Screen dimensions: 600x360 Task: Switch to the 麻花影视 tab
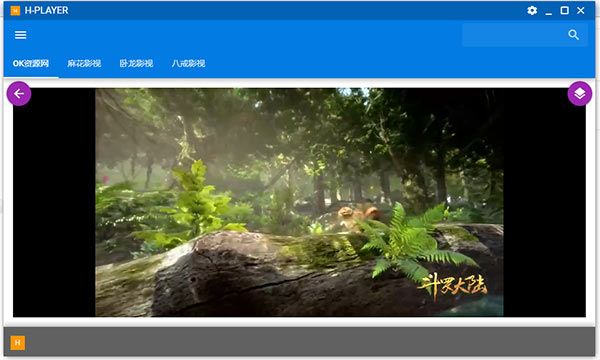(84, 64)
